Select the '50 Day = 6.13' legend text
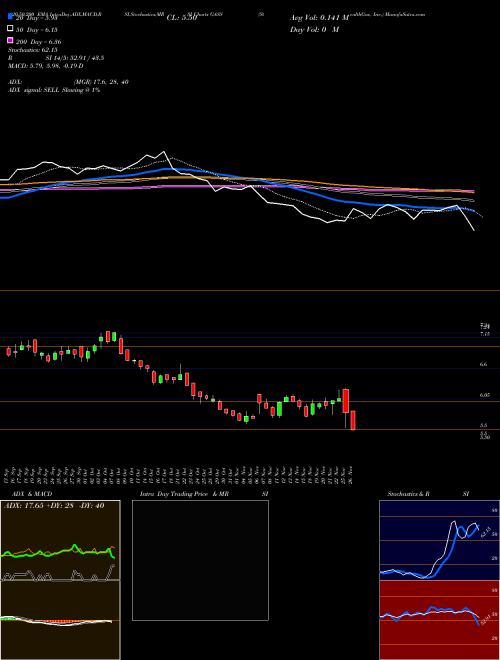The image size is (500, 660). tap(37, 30)
